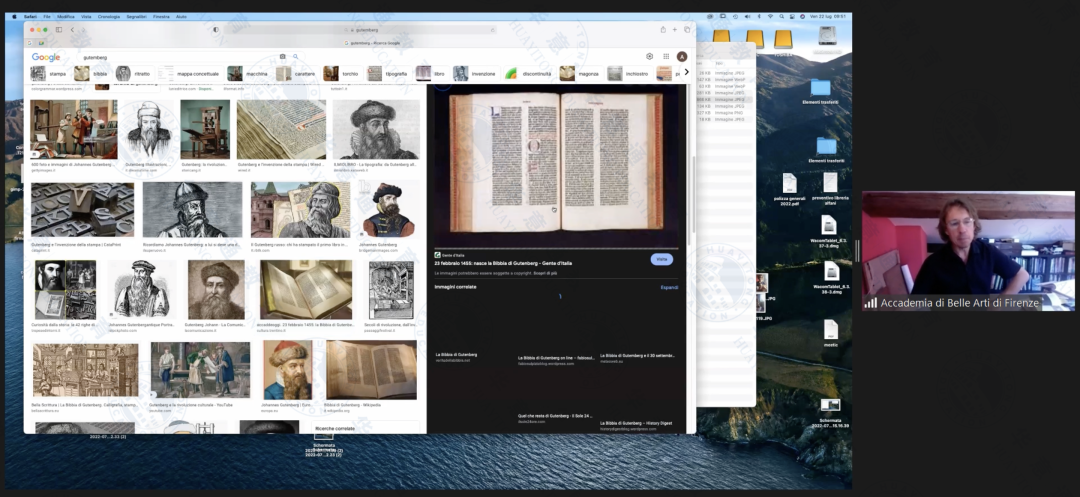The image size is (1080, 497).
Task: Open the 'Bibbia di Gutenberg - Wikipedia' thumbnail
Action: (371, 370)
